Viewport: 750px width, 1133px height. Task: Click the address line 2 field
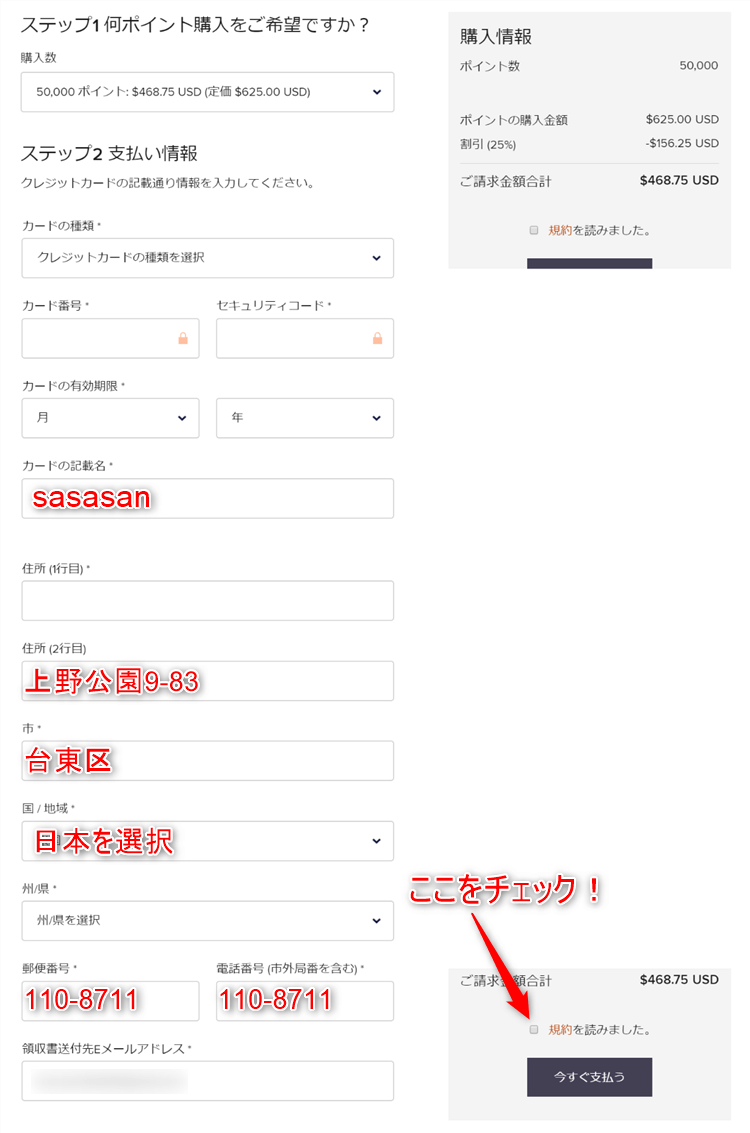point(207,681)
